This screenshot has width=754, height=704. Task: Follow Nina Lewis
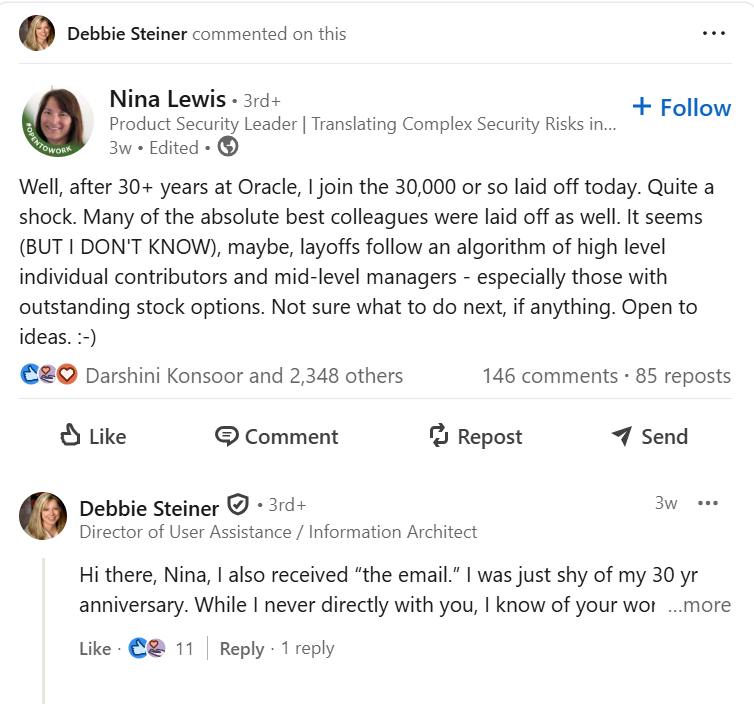682,108
